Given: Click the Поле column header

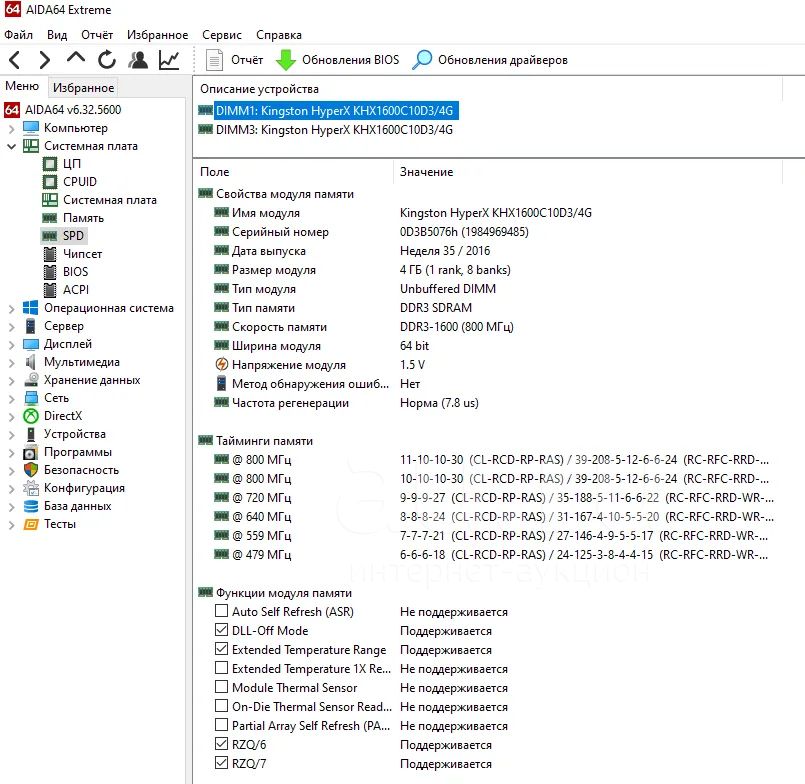Looking at the screenshot, I should (x=293, y=172).
